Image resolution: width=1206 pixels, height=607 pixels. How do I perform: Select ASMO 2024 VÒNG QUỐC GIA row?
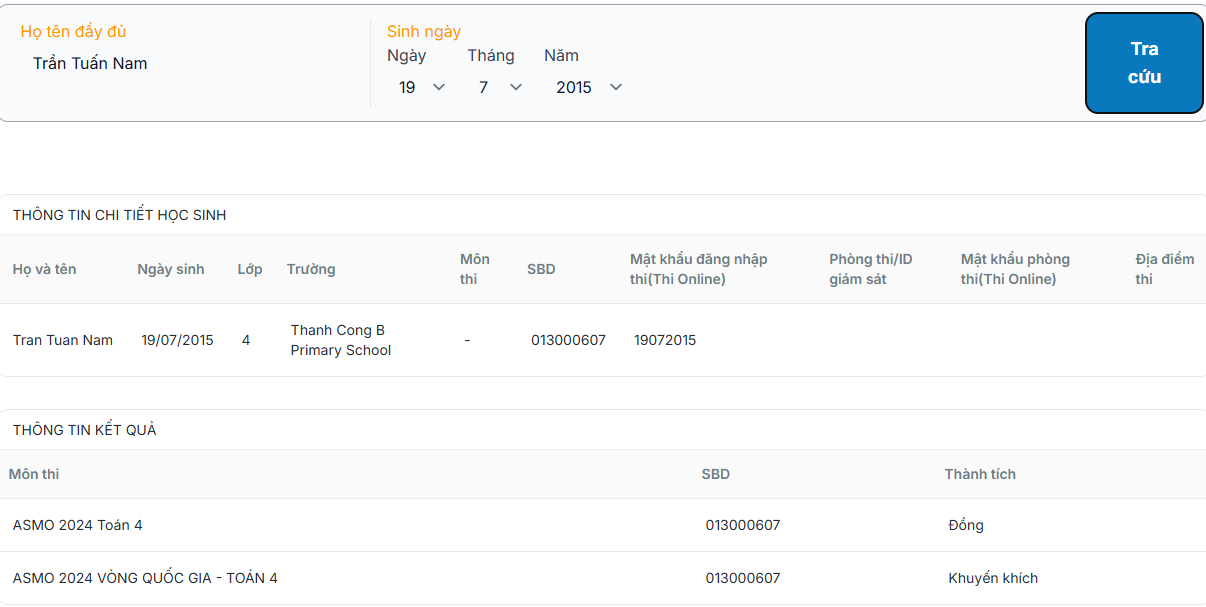(145, 578)
